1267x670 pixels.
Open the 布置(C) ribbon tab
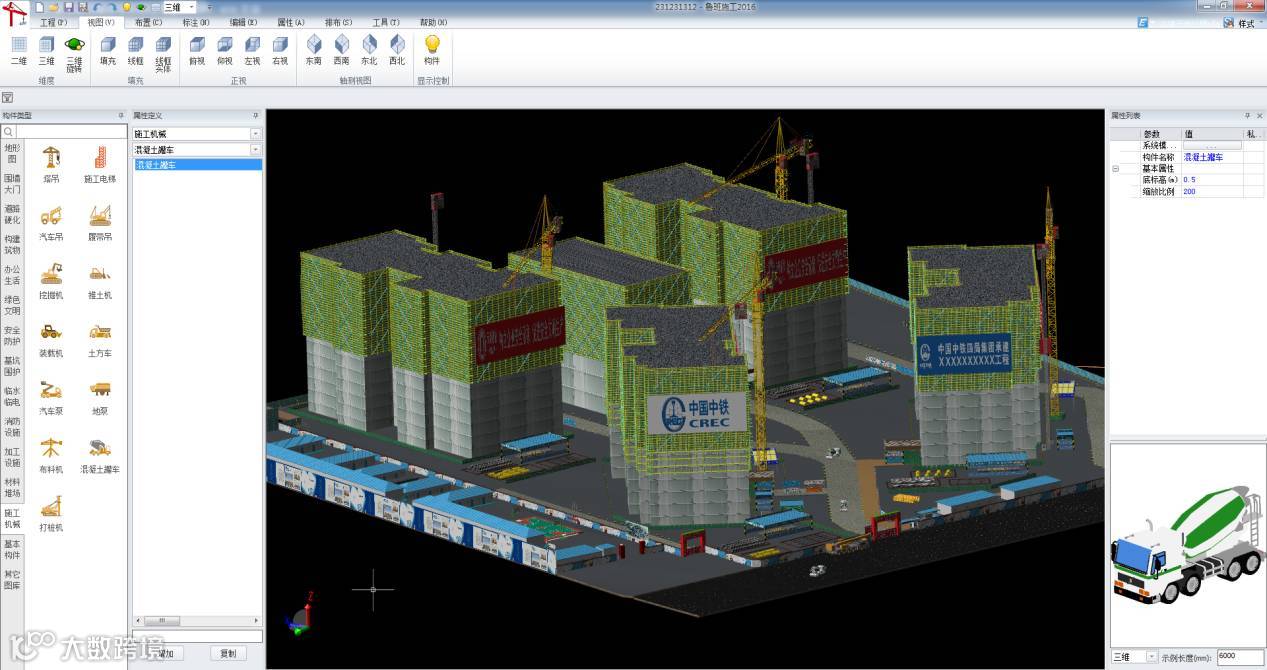[x=148, y=22]
